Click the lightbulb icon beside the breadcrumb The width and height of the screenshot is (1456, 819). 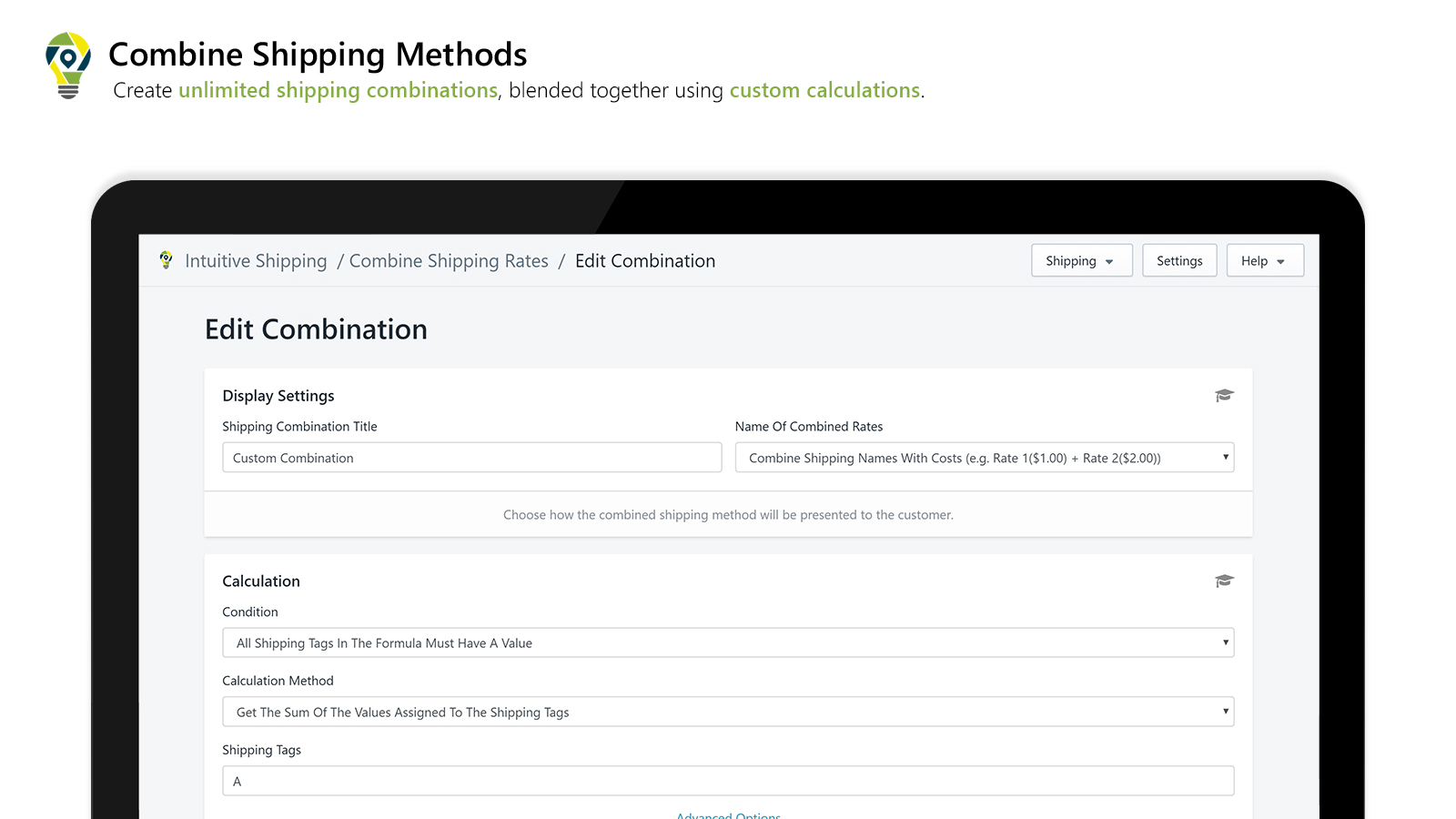point(165,260)
